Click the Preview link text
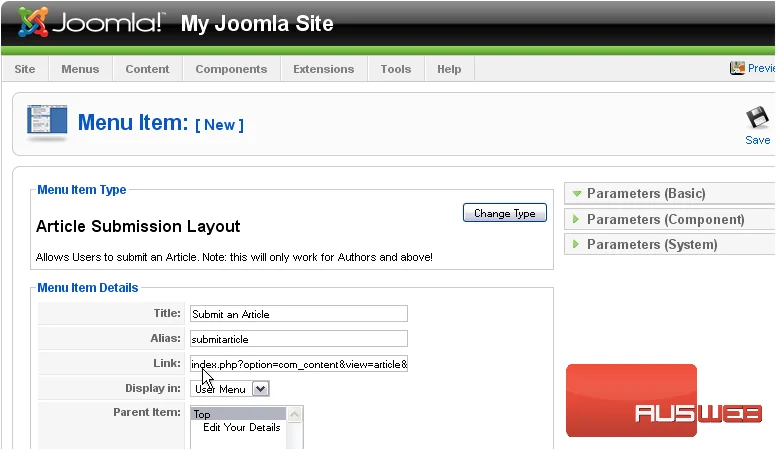This screenshot has width=776, height=450. tap(761, 68)
